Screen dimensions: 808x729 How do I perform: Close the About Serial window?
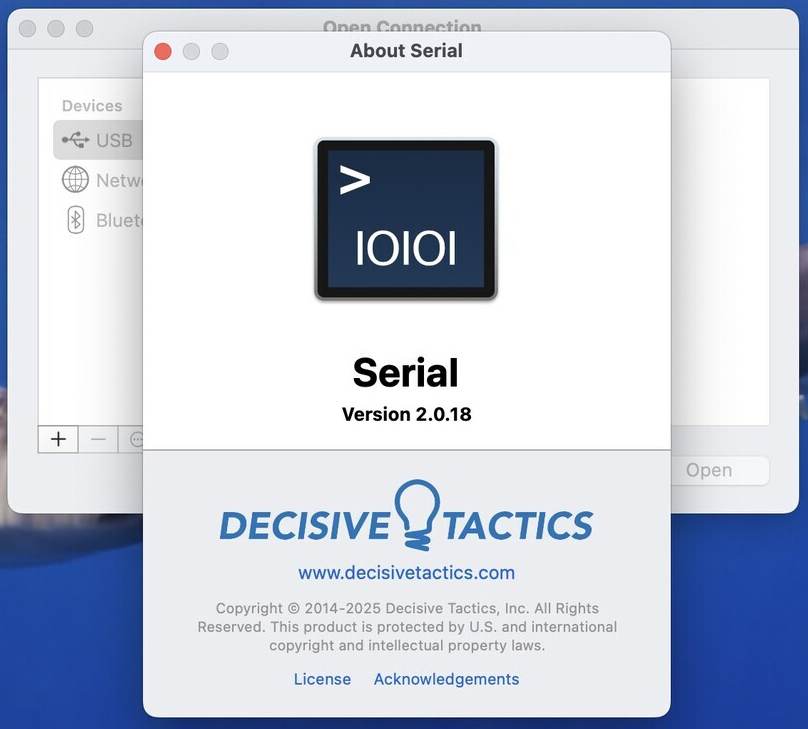(163, 51)
